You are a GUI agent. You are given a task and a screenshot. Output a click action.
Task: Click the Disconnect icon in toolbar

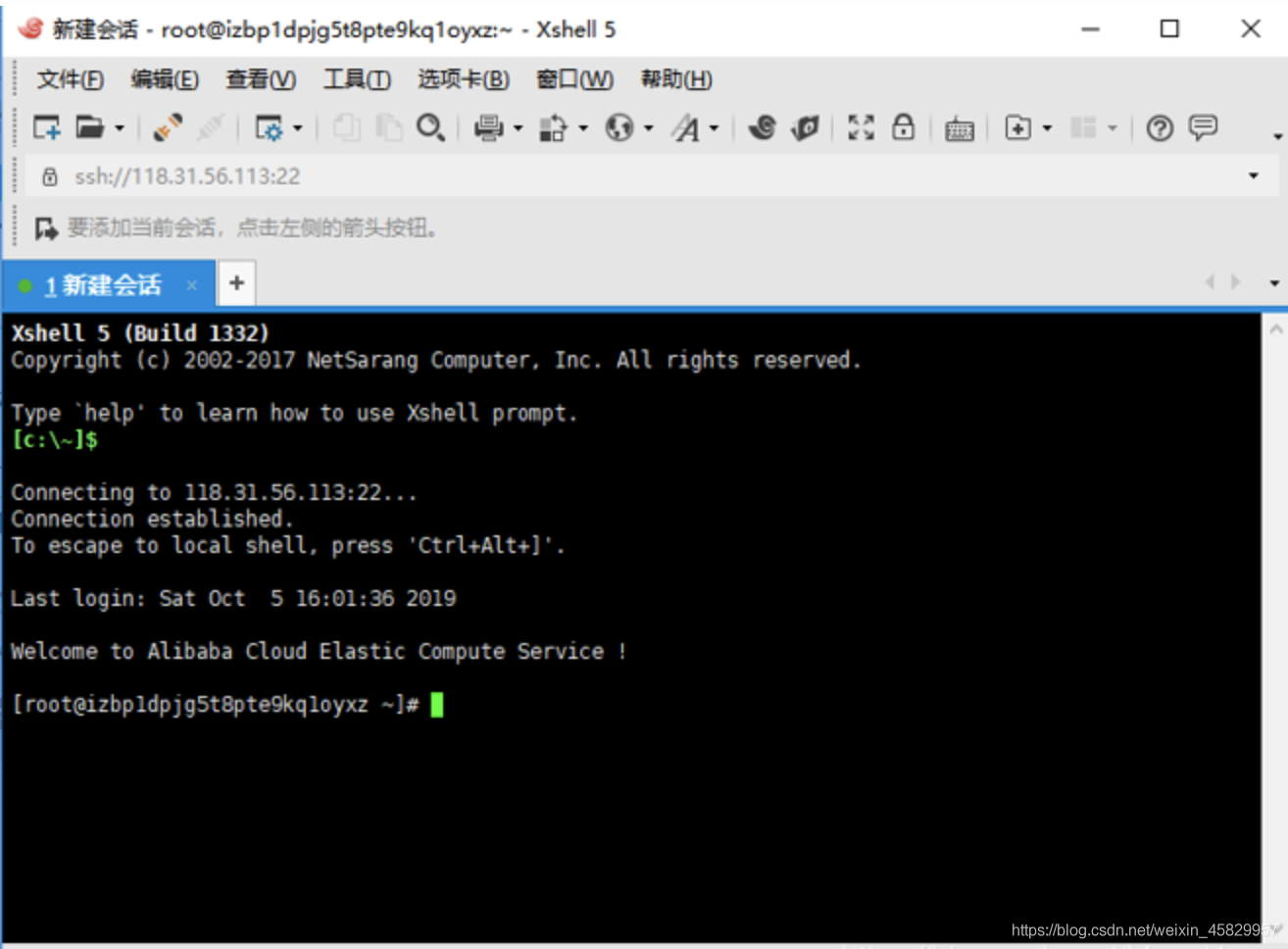coord(210,127)
